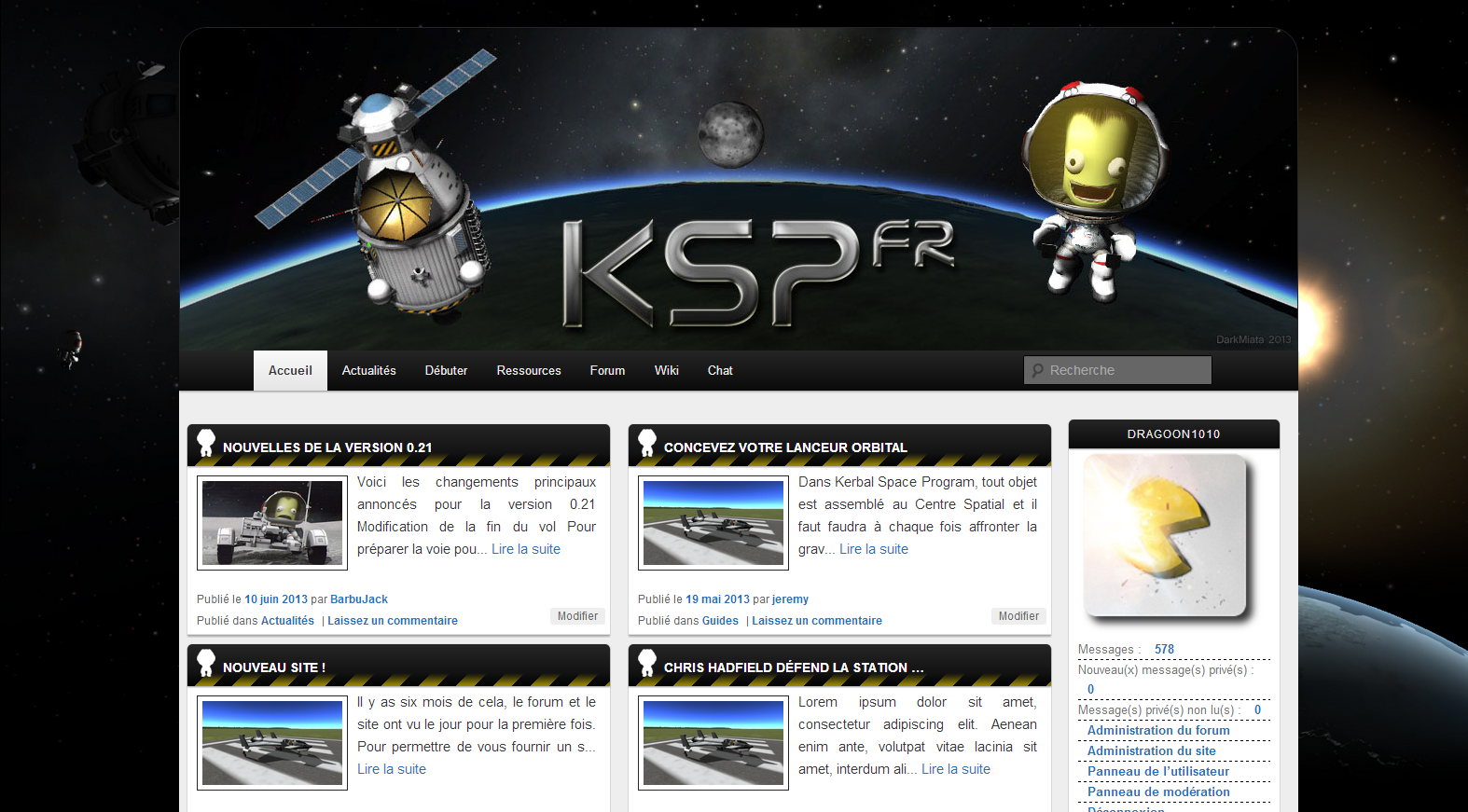Open the Guides category link
This screenshot has height=812, width=1468.
coord(720,621)
